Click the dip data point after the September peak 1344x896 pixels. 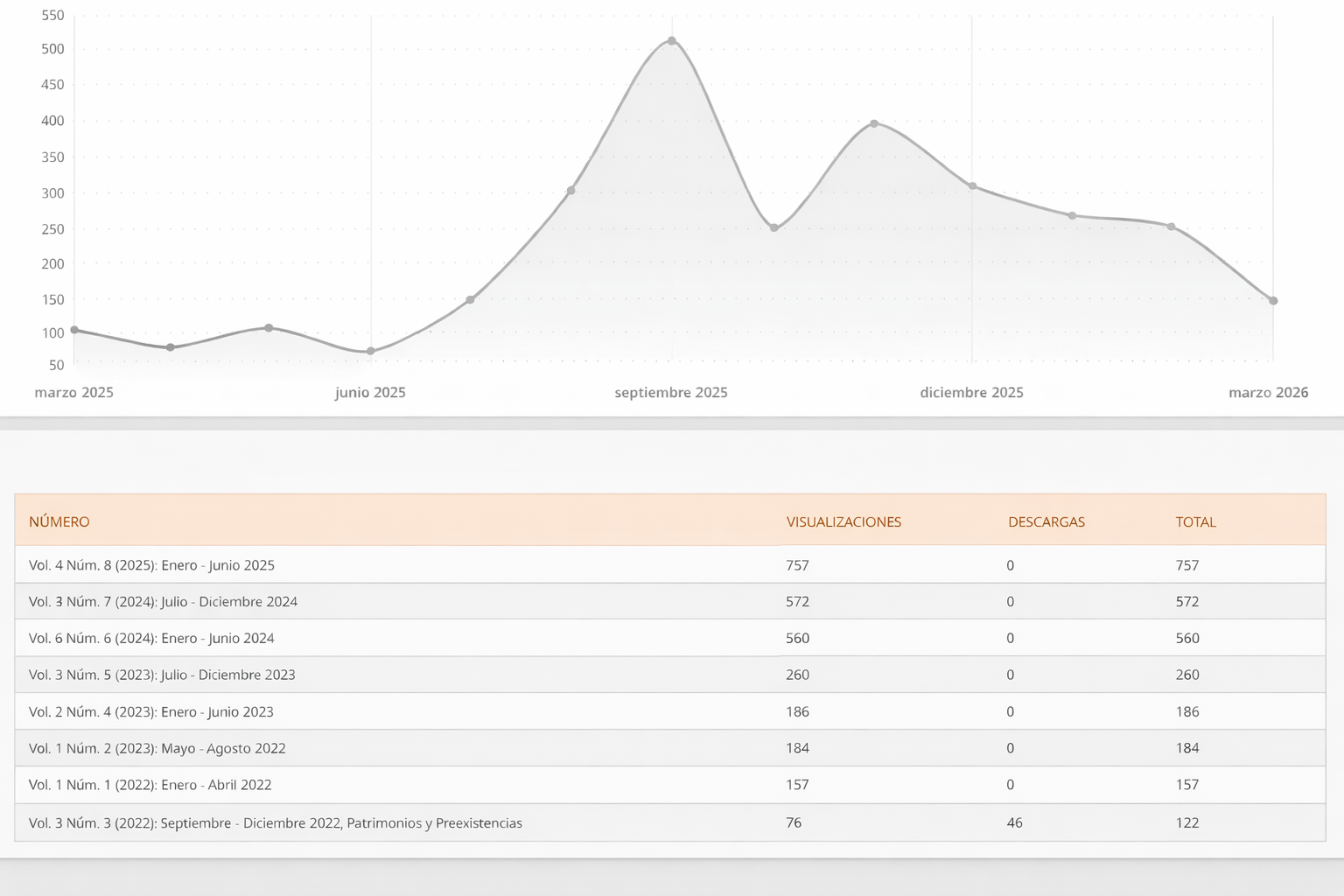pos(773,227)
